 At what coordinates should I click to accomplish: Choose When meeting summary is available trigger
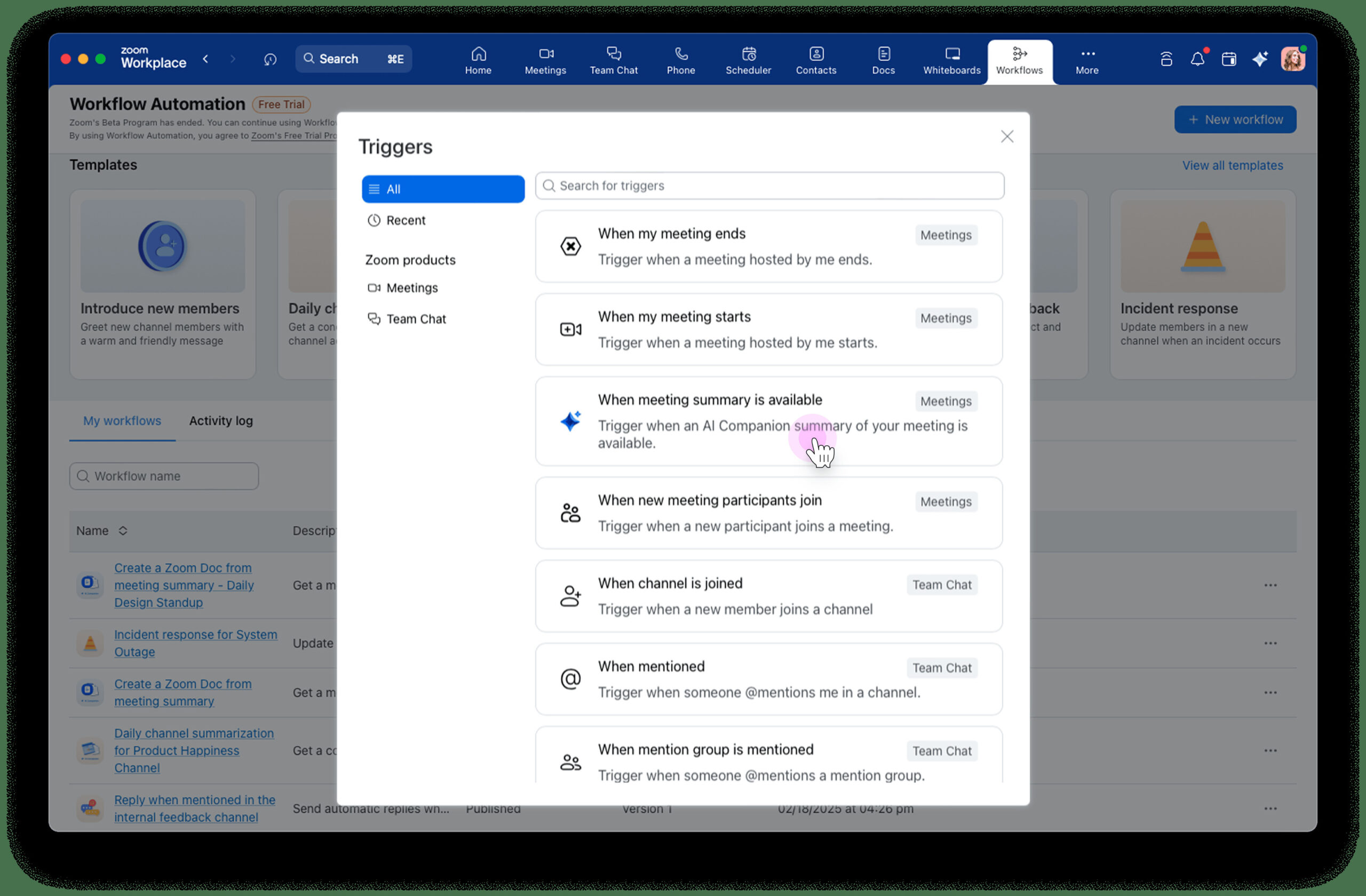pos(769,421)
